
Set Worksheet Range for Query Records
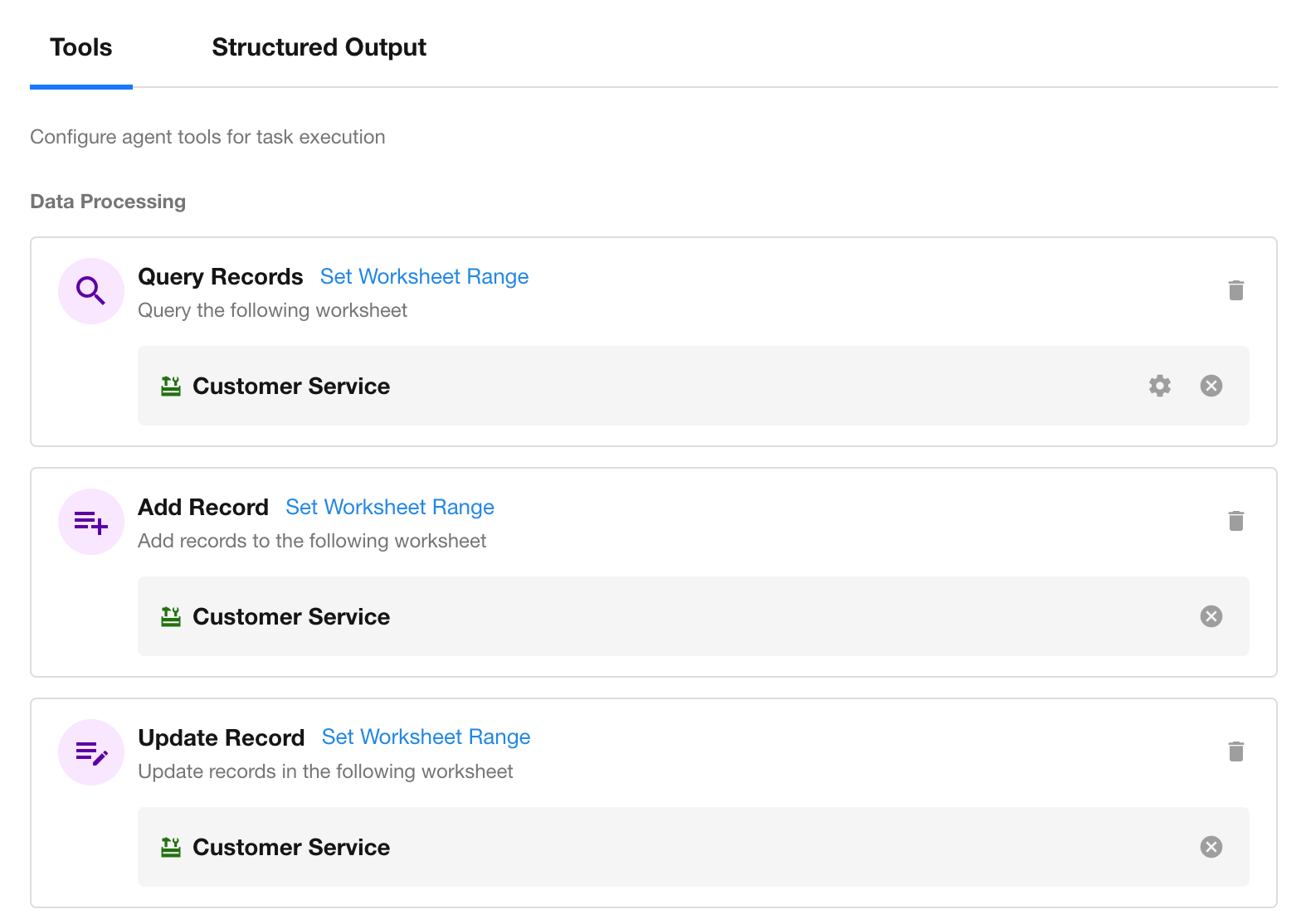point(424,276)
